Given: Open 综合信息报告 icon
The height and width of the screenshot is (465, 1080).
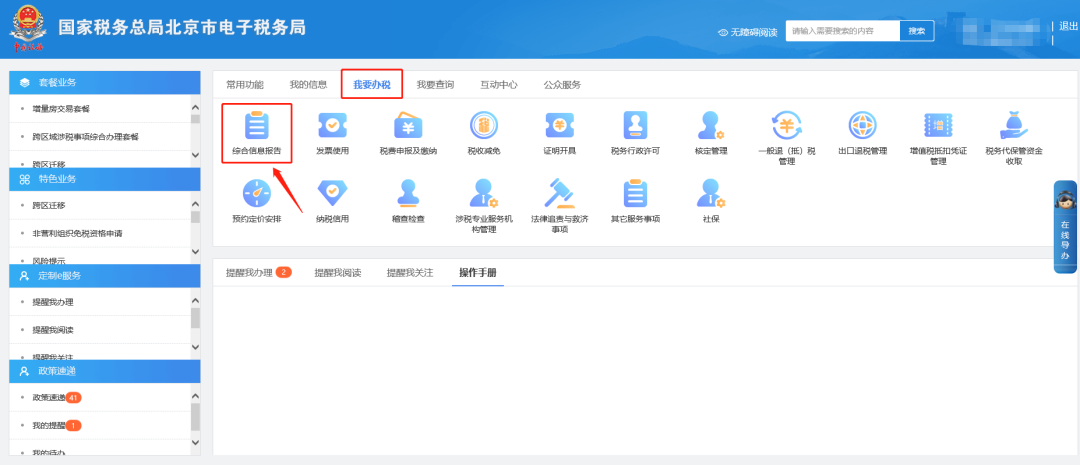Looking at the screenshot, I should pos(257,125).
